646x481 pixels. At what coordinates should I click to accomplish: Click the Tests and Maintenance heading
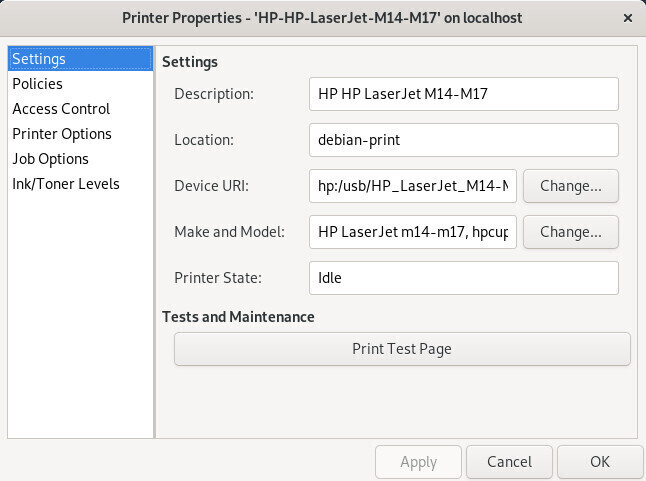pos(238,317)
